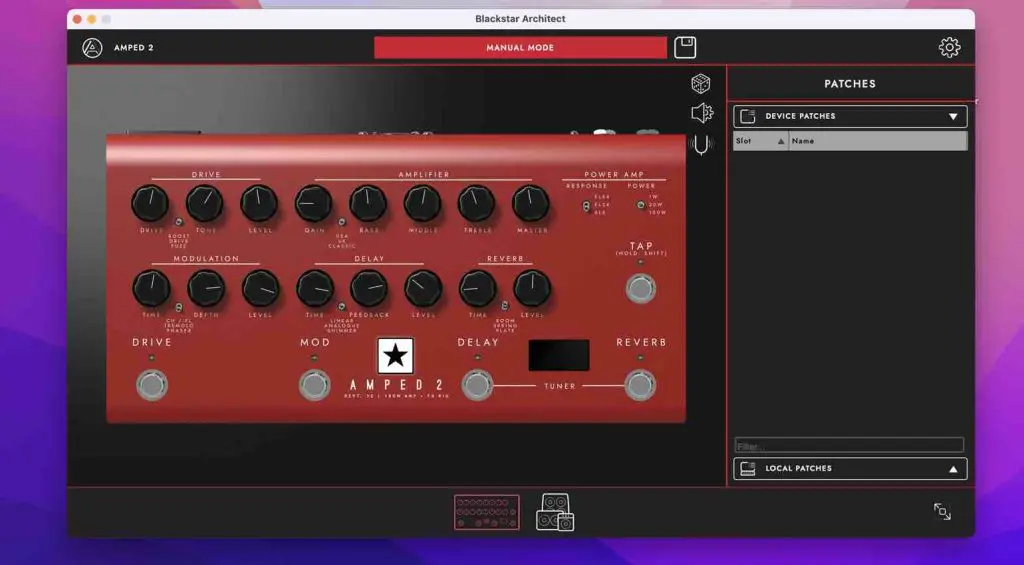The height and width of the screenshot is (565, 1024).
Task: Toggle the DELAY footswitch
Action: click(x=478, y=385)
